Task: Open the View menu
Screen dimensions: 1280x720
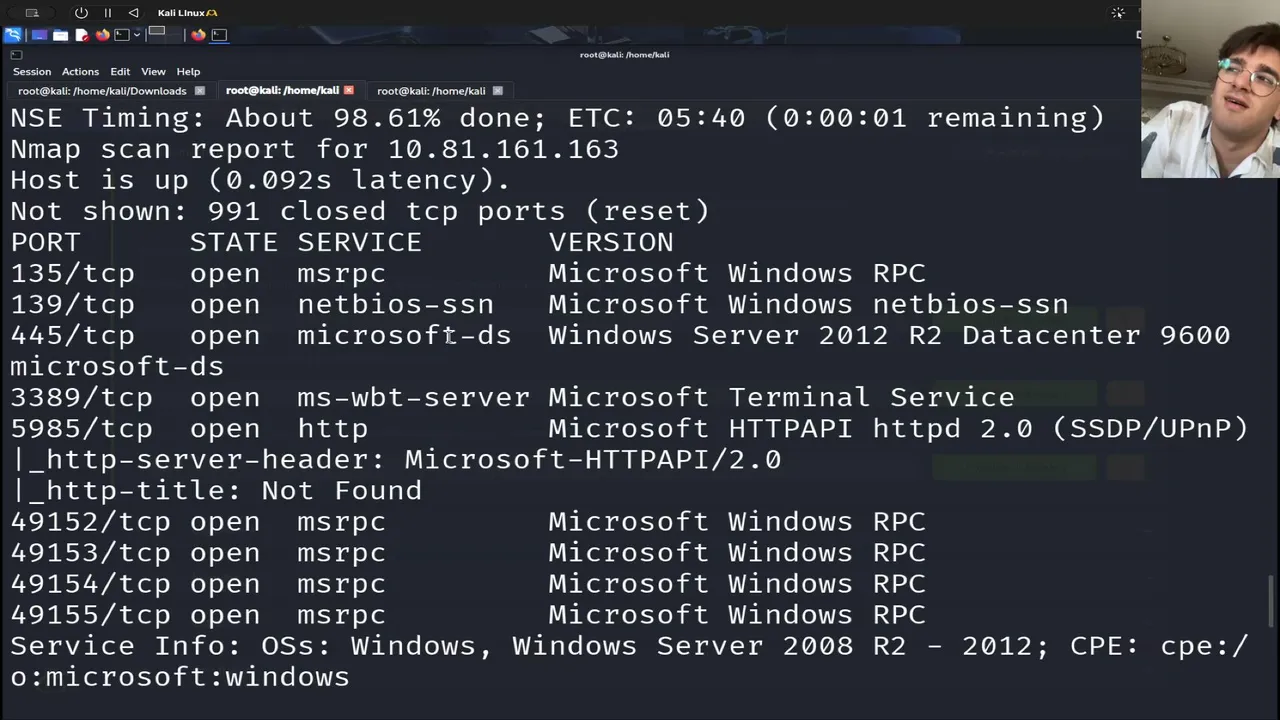Action: (153, 72)
